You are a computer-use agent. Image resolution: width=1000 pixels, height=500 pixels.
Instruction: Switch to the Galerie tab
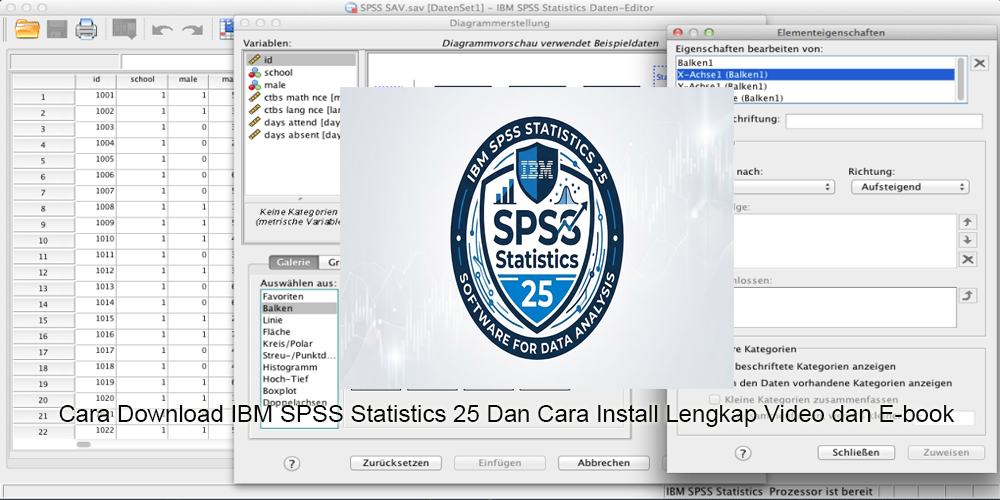point(293,262)
